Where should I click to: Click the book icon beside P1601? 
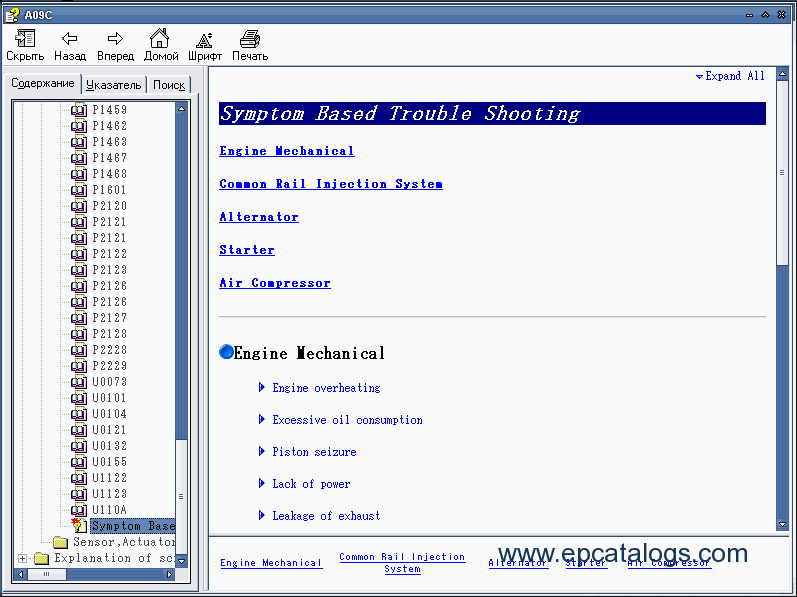79,190
